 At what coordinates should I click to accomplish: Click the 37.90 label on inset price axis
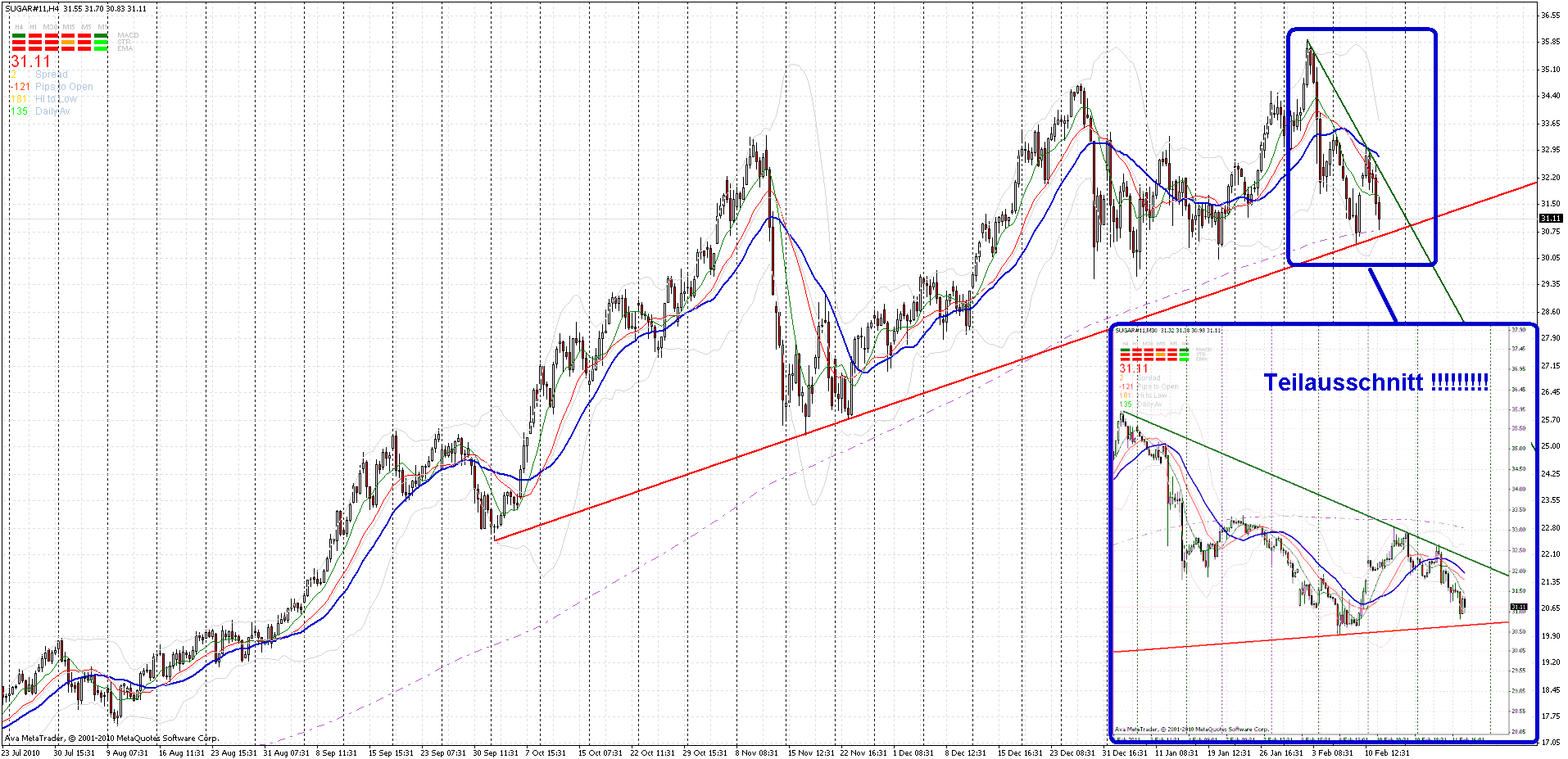tap(1518, 329)
